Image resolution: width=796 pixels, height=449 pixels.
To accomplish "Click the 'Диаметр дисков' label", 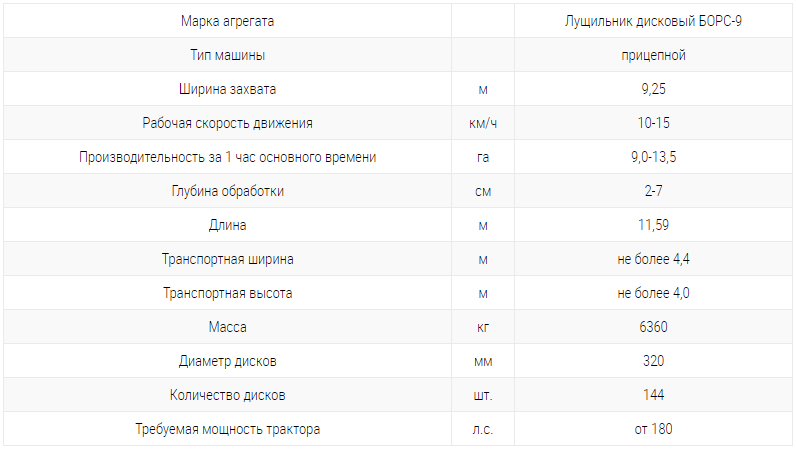I will coord(227,361).
